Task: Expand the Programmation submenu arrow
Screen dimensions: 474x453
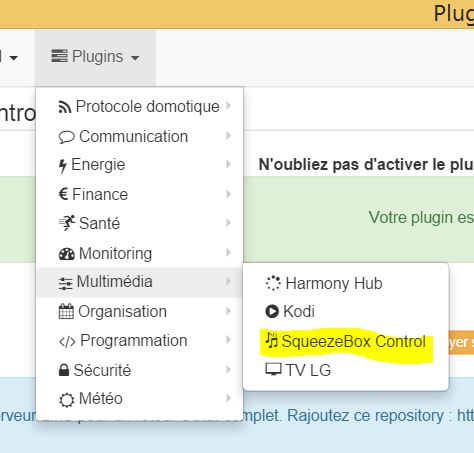Action: pyautogui.click(x=228, y=340)
